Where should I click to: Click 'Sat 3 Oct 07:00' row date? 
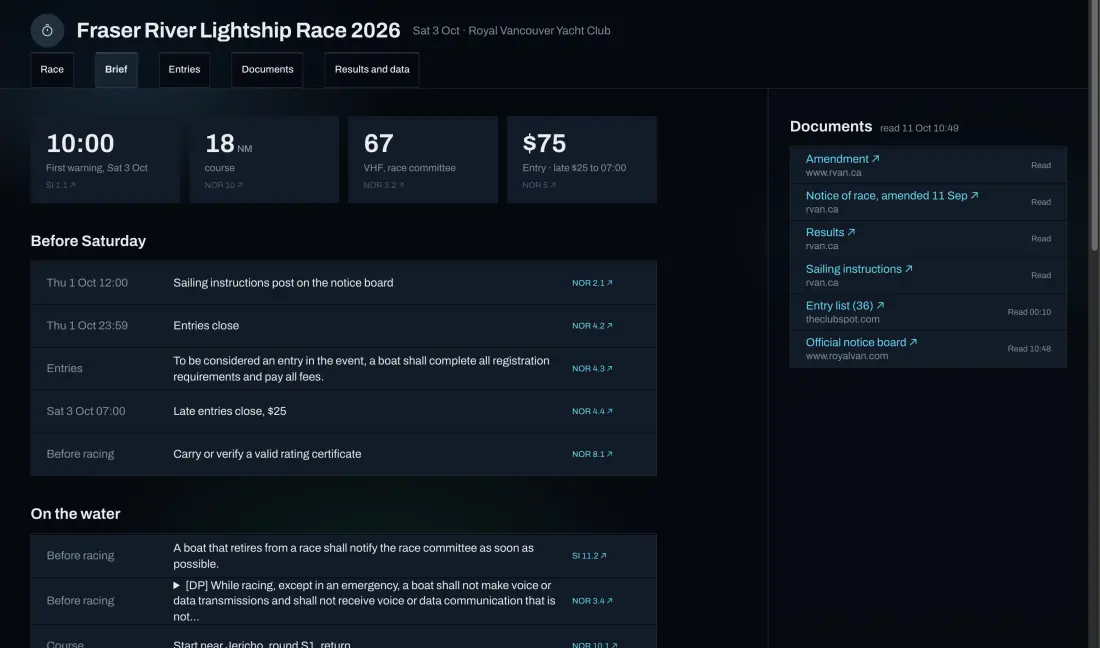[x=86, y=412]
